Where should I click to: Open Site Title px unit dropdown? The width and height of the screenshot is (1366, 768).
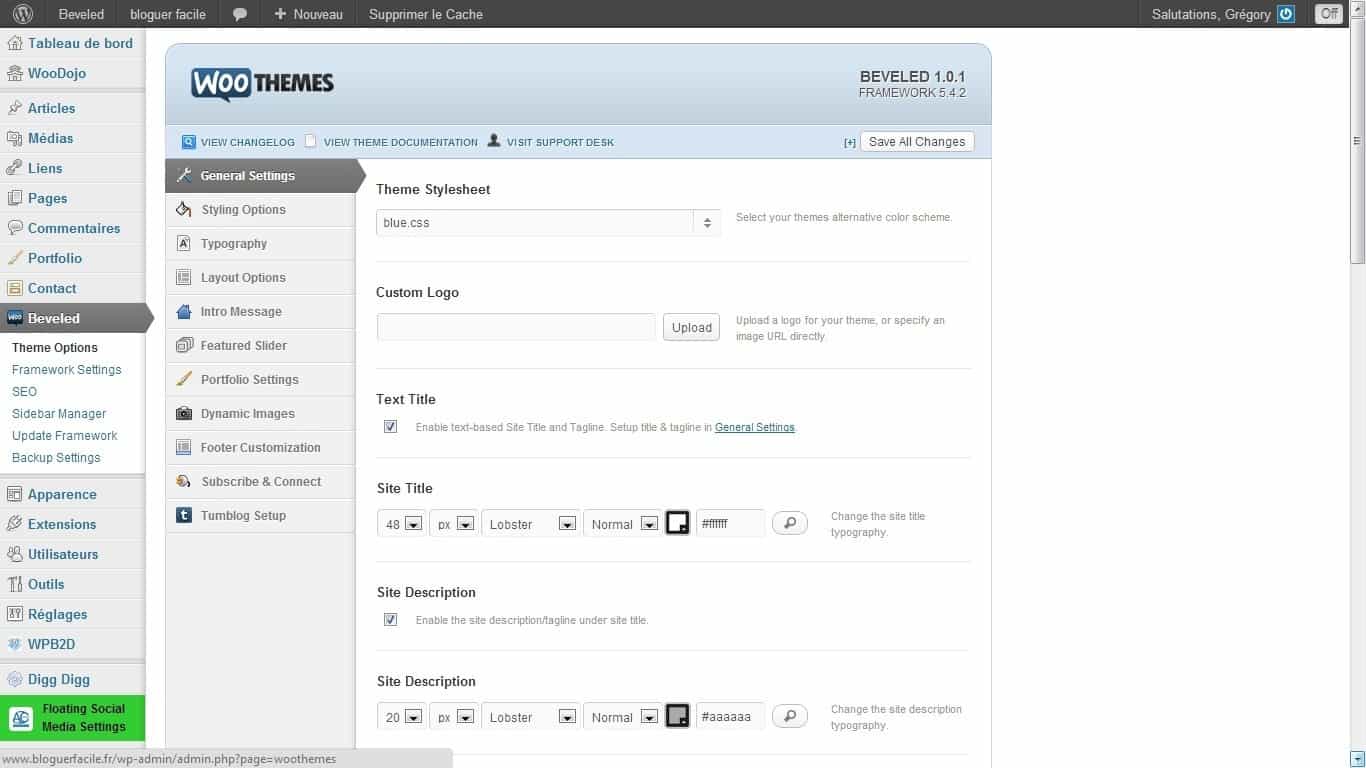pos(454,524)
